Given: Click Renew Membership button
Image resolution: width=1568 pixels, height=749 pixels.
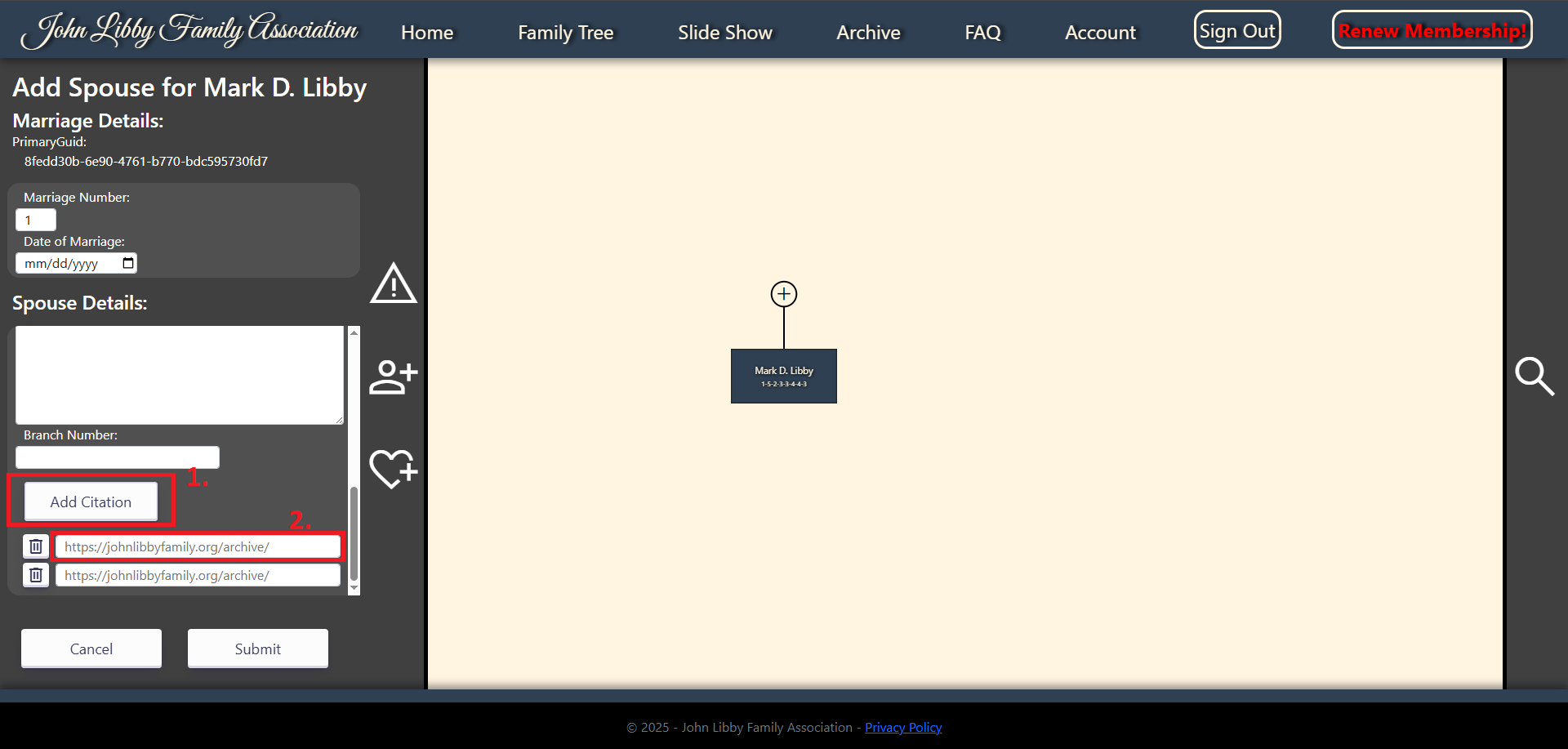Looking at the screenshot, I should coord(1432,30).
